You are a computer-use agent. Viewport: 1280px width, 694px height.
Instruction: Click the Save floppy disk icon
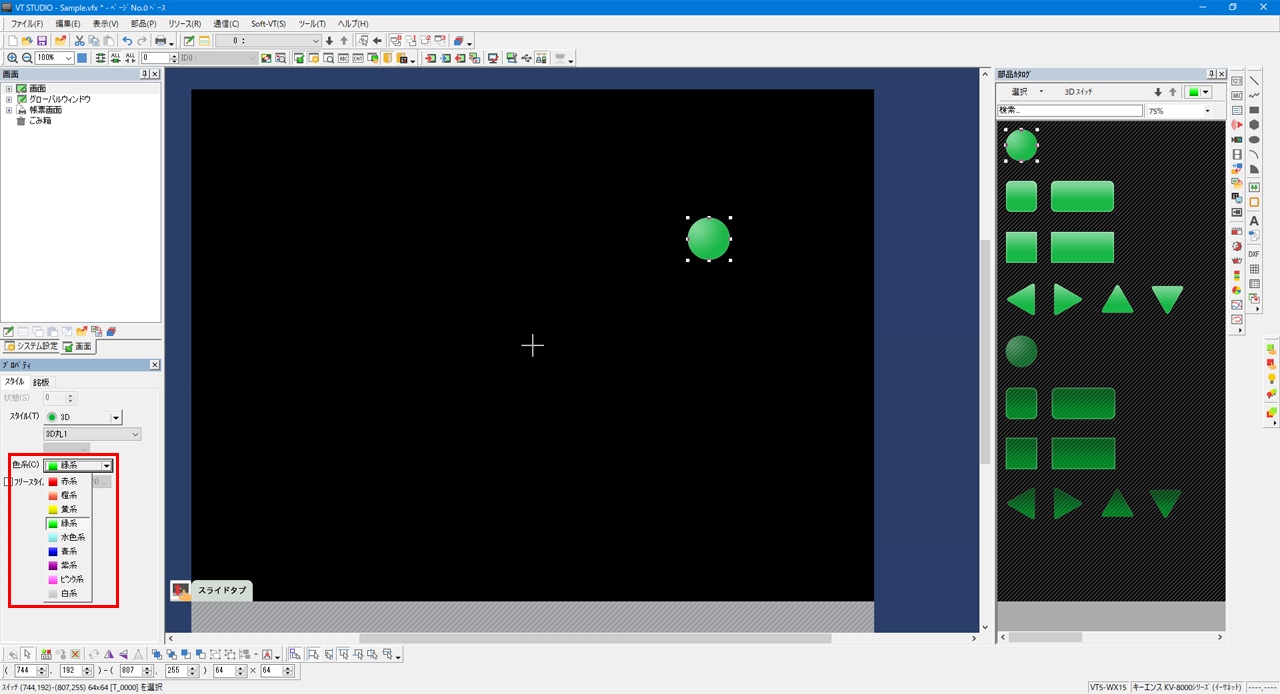tap(42, 41)
